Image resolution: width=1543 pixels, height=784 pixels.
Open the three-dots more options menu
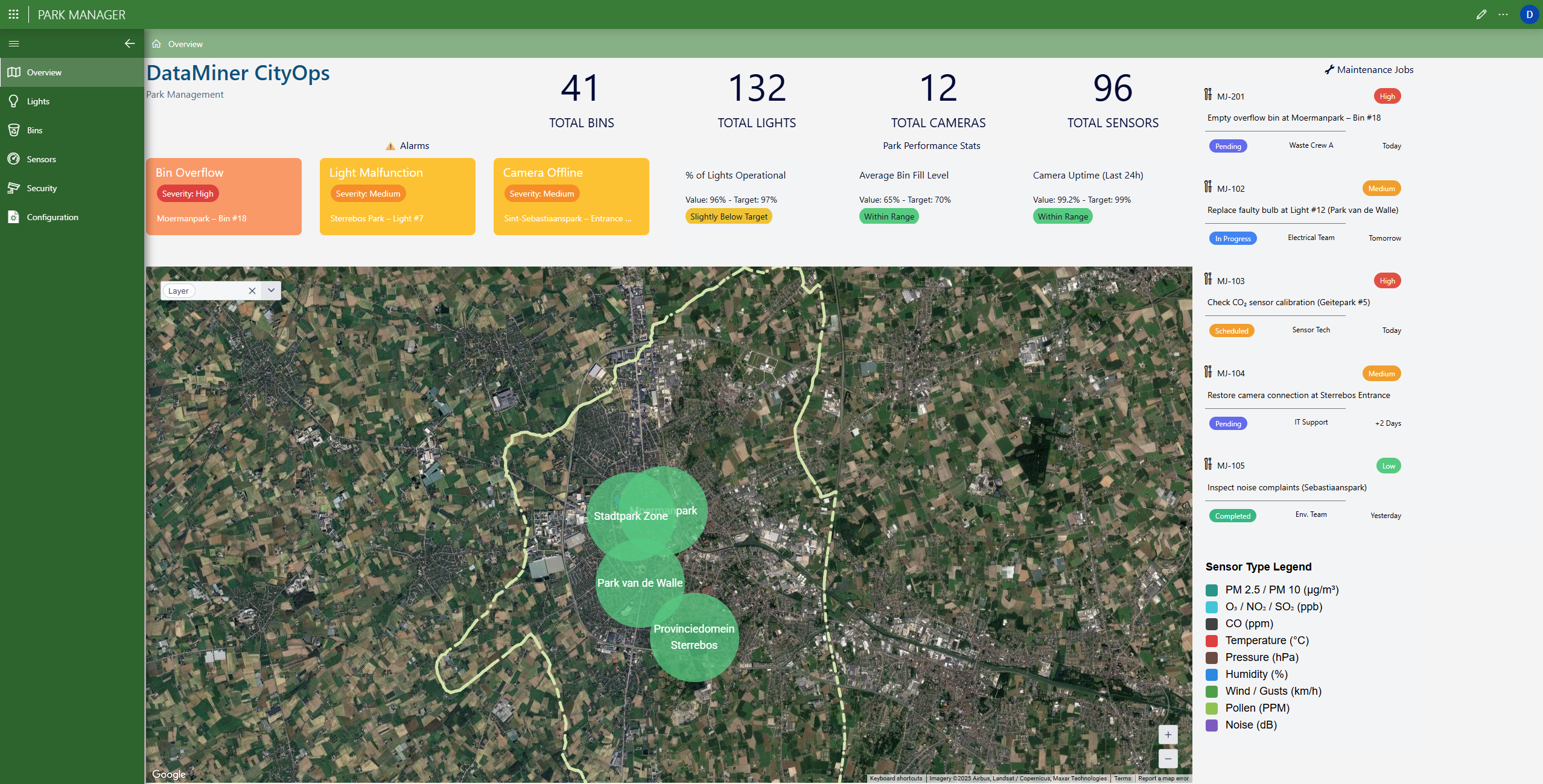(x=1503, y=14)
